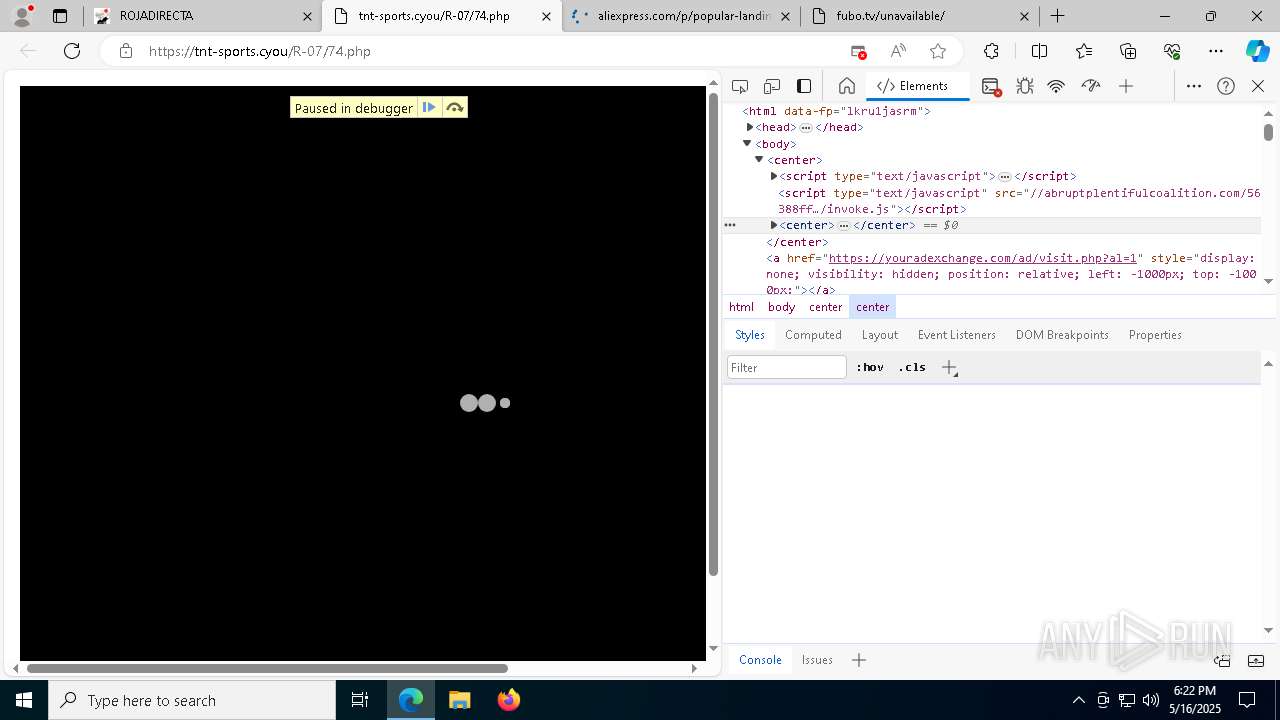This screenshot has width=1280, height=720.
Task: Open Firefox from the taskbar
Action: tap(509, 700)
